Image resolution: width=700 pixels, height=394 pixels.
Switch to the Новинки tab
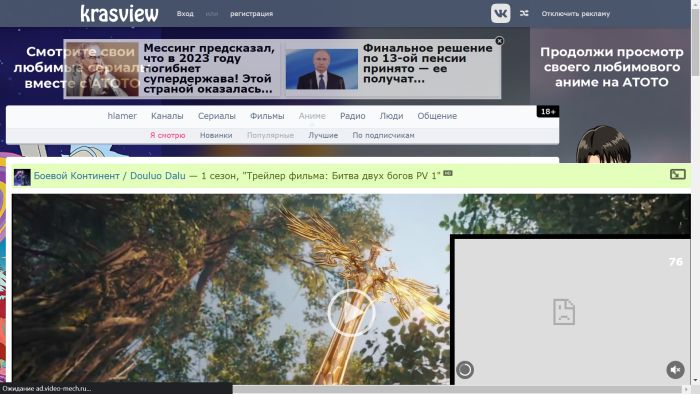tap(216, 135)
